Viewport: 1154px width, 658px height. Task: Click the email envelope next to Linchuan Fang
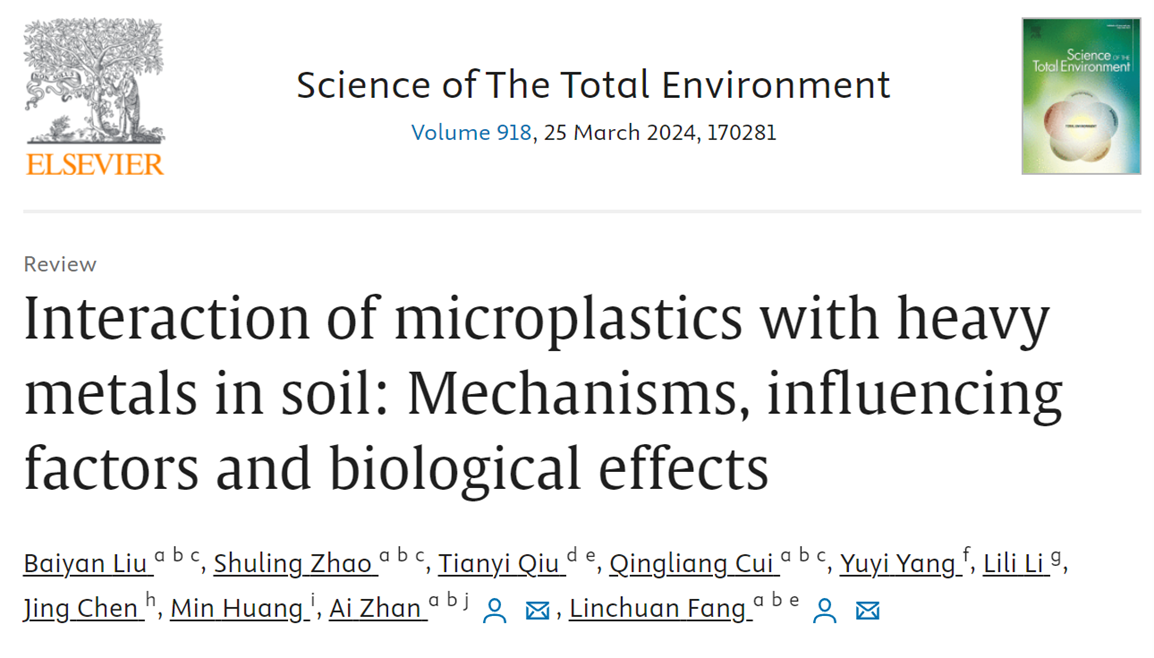pos(868,610)
